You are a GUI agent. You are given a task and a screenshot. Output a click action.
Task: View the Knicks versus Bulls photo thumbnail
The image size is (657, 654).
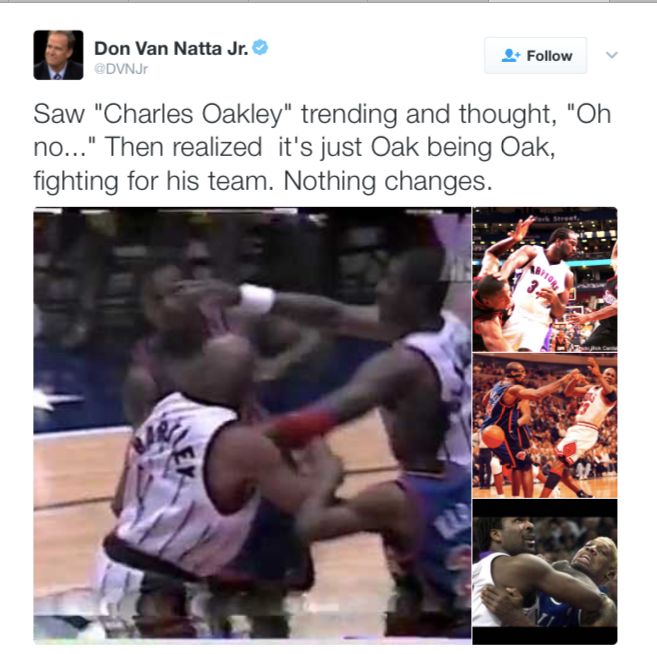[x=545, y=426]
